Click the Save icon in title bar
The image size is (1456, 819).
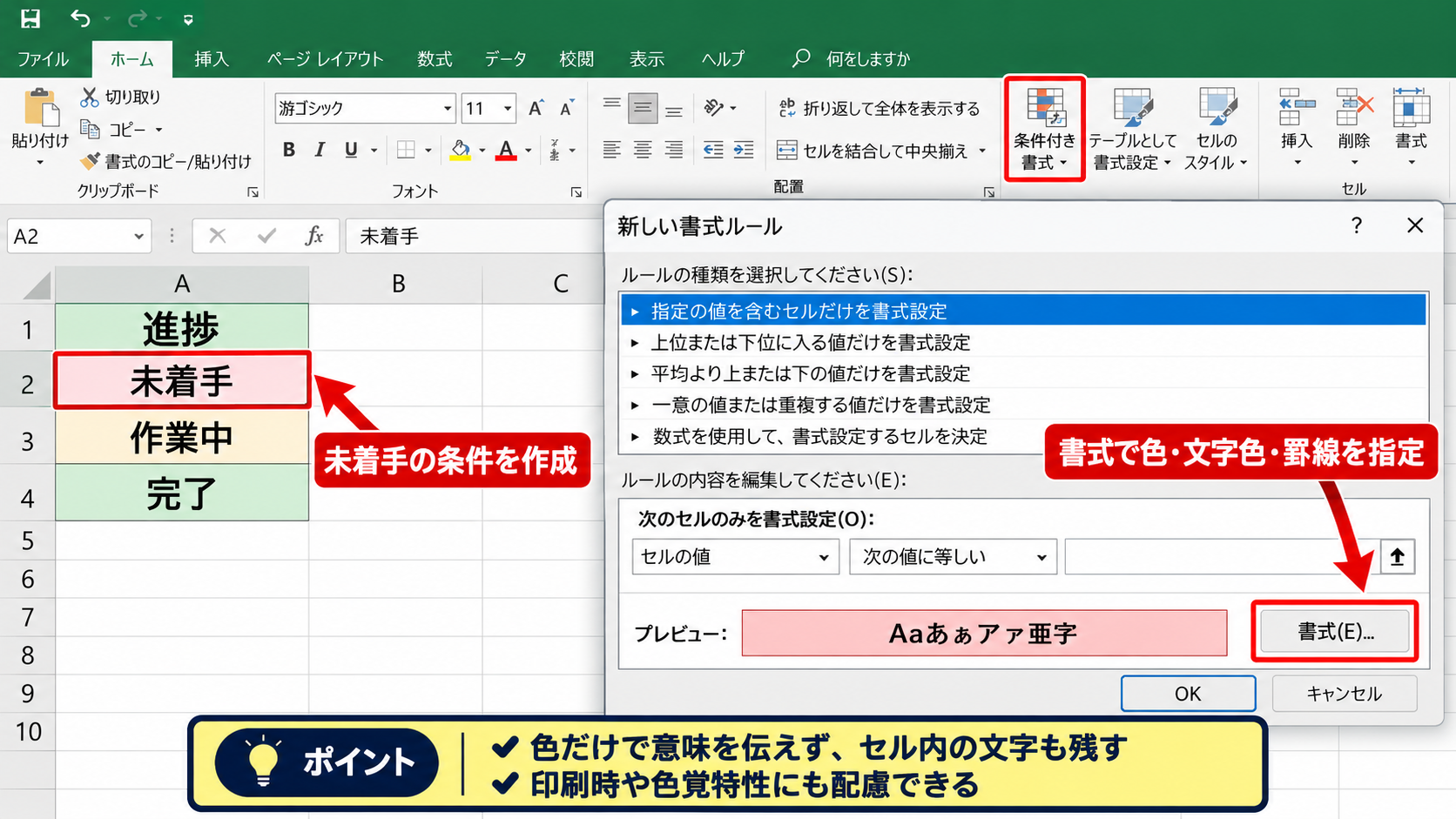click(30, 18)
